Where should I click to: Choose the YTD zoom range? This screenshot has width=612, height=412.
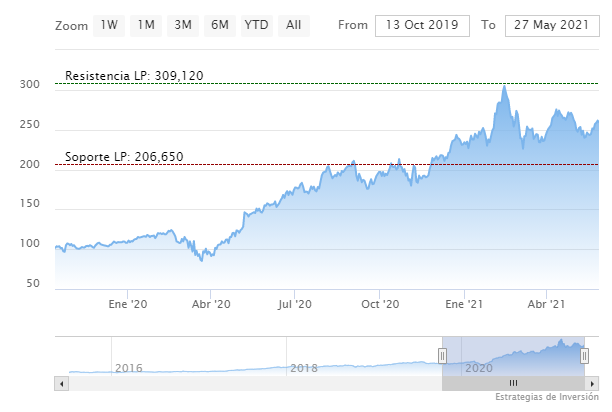[x=257, y=25]
